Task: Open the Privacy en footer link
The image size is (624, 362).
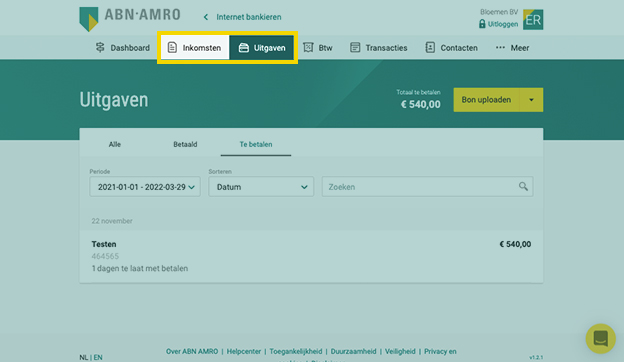Action: pyautogui.click(x=440, y=351)
